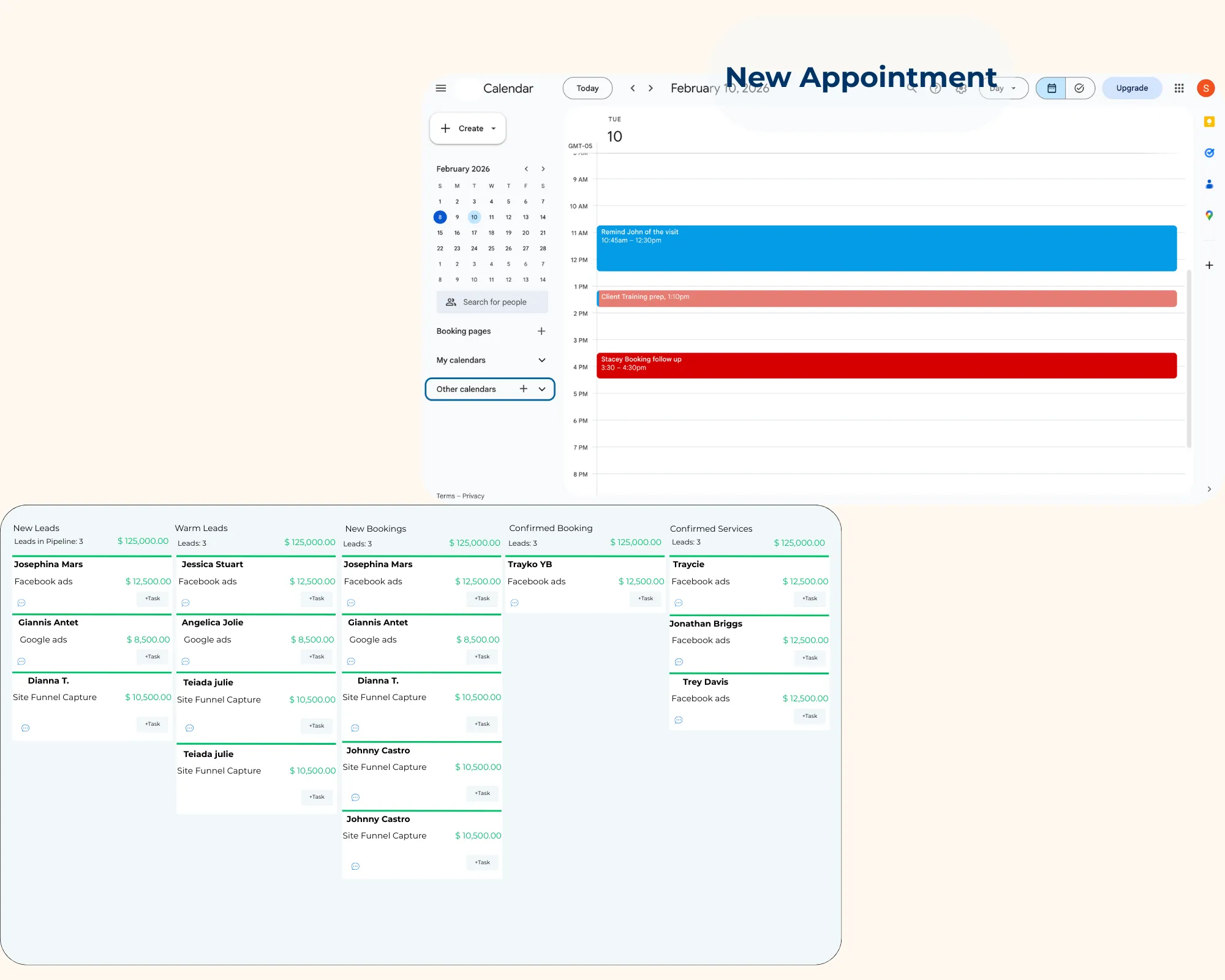Open Contacts side panel icon
The height and width of the screenshot is (980, 1225).
pyautogui.click(x=1209, y=184)
